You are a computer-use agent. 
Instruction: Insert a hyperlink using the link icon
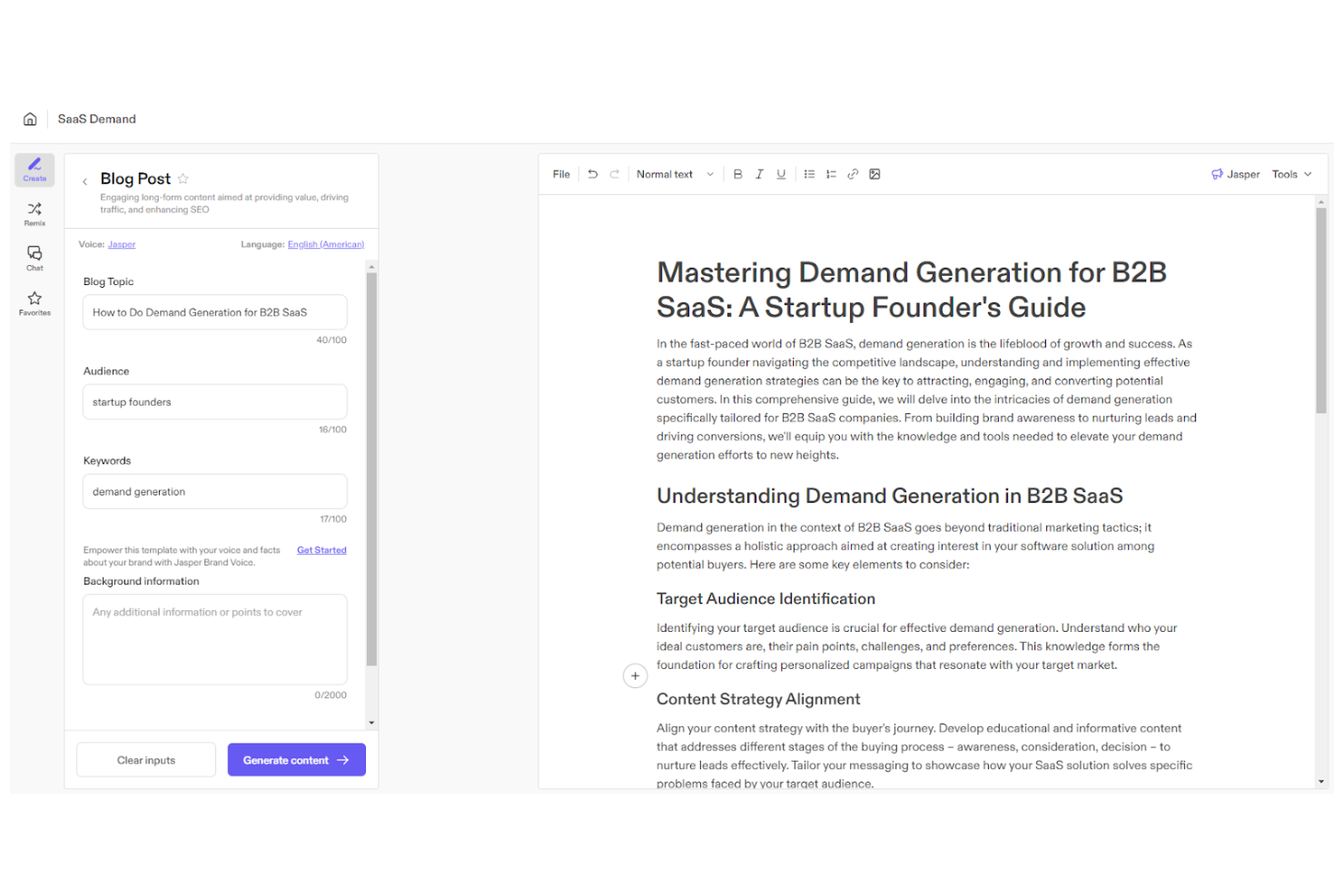pos(853,173)
